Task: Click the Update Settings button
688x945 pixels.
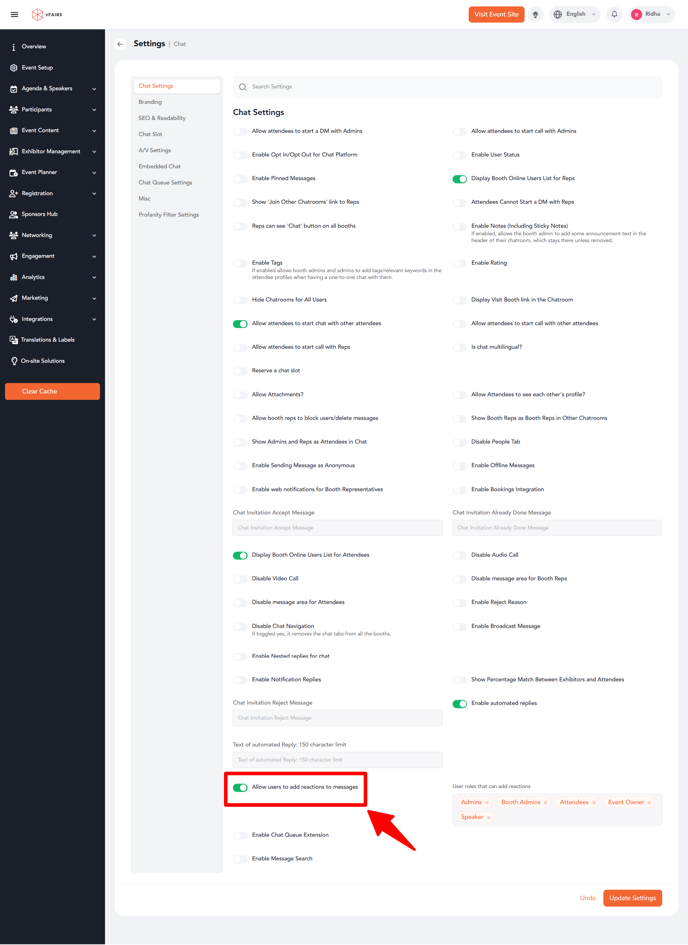Action: (x=632, y=898)
